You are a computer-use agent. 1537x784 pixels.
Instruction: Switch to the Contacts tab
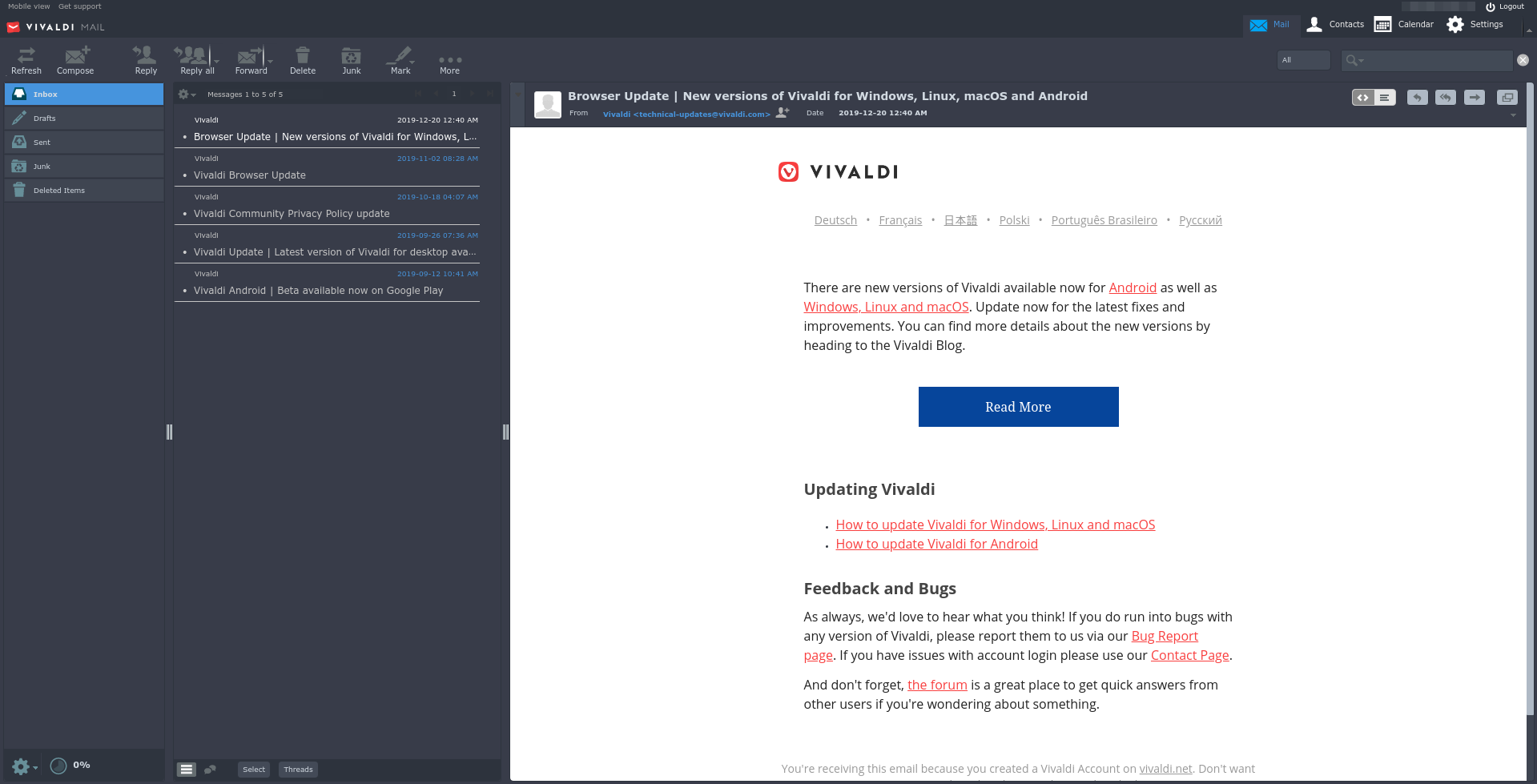click(1334, 24)
